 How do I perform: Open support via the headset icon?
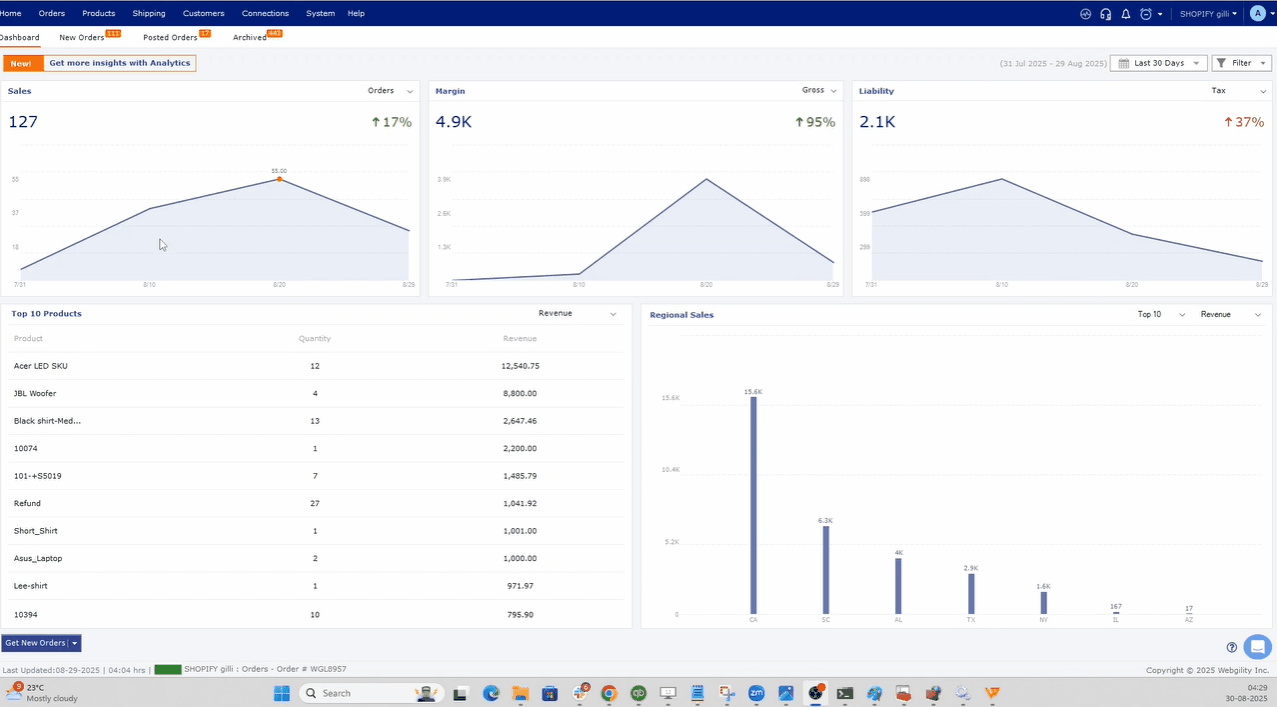pos(1106,14)
